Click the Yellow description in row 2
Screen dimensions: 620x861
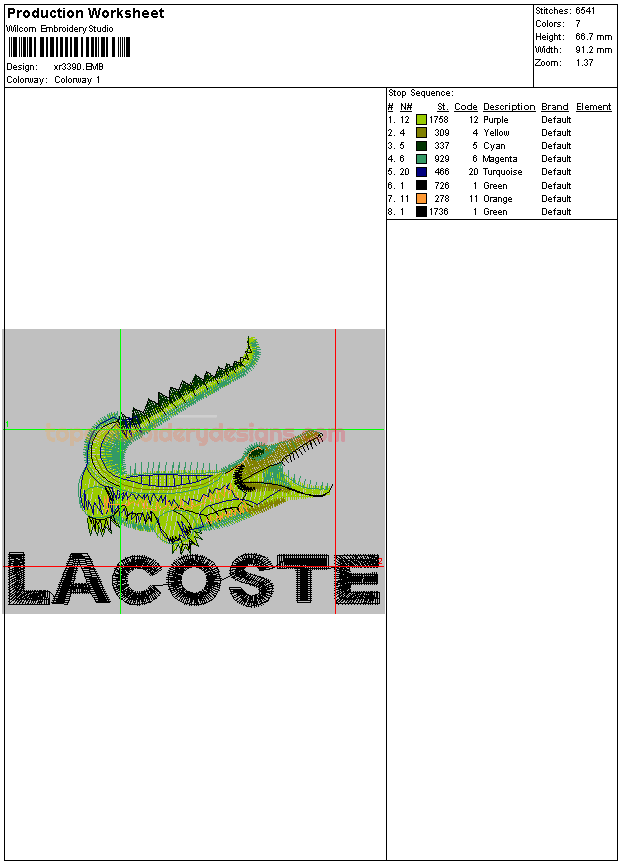click(496, 133)
